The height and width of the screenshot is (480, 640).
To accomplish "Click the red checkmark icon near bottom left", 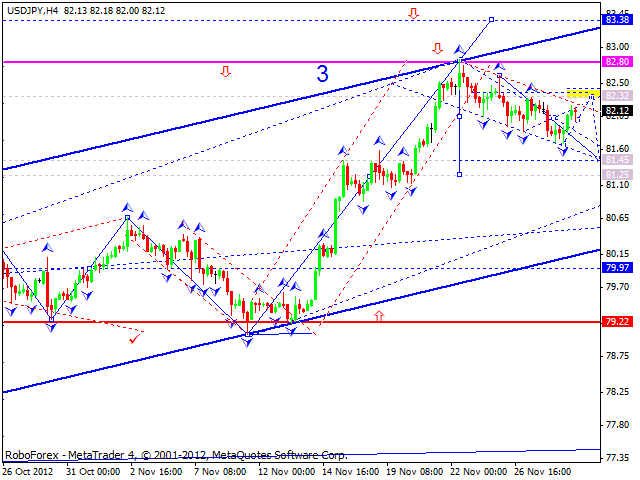I will 134,338.
